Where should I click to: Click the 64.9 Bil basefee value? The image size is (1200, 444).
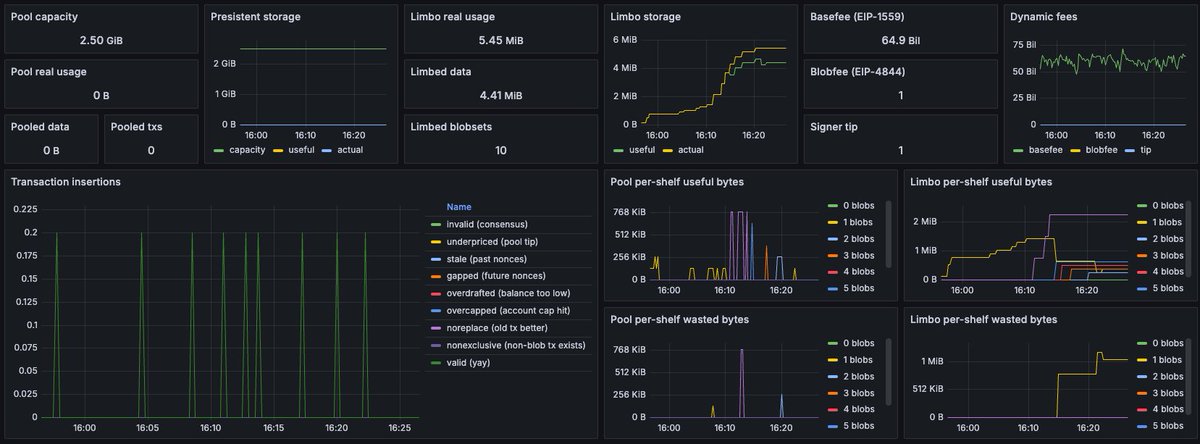(900, 40)
